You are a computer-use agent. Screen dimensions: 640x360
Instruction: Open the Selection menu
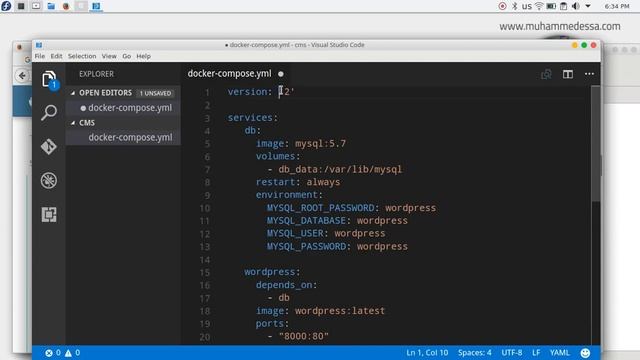click(82, 56)
